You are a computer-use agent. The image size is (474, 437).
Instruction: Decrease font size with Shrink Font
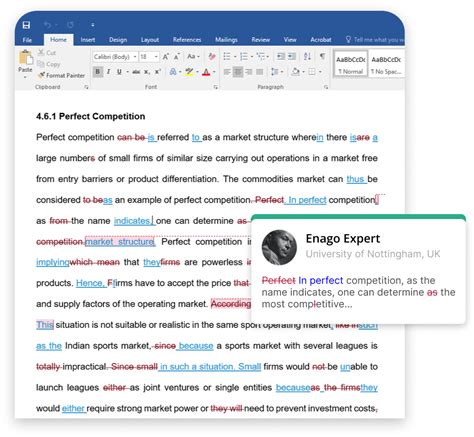(x=177, y=57)
